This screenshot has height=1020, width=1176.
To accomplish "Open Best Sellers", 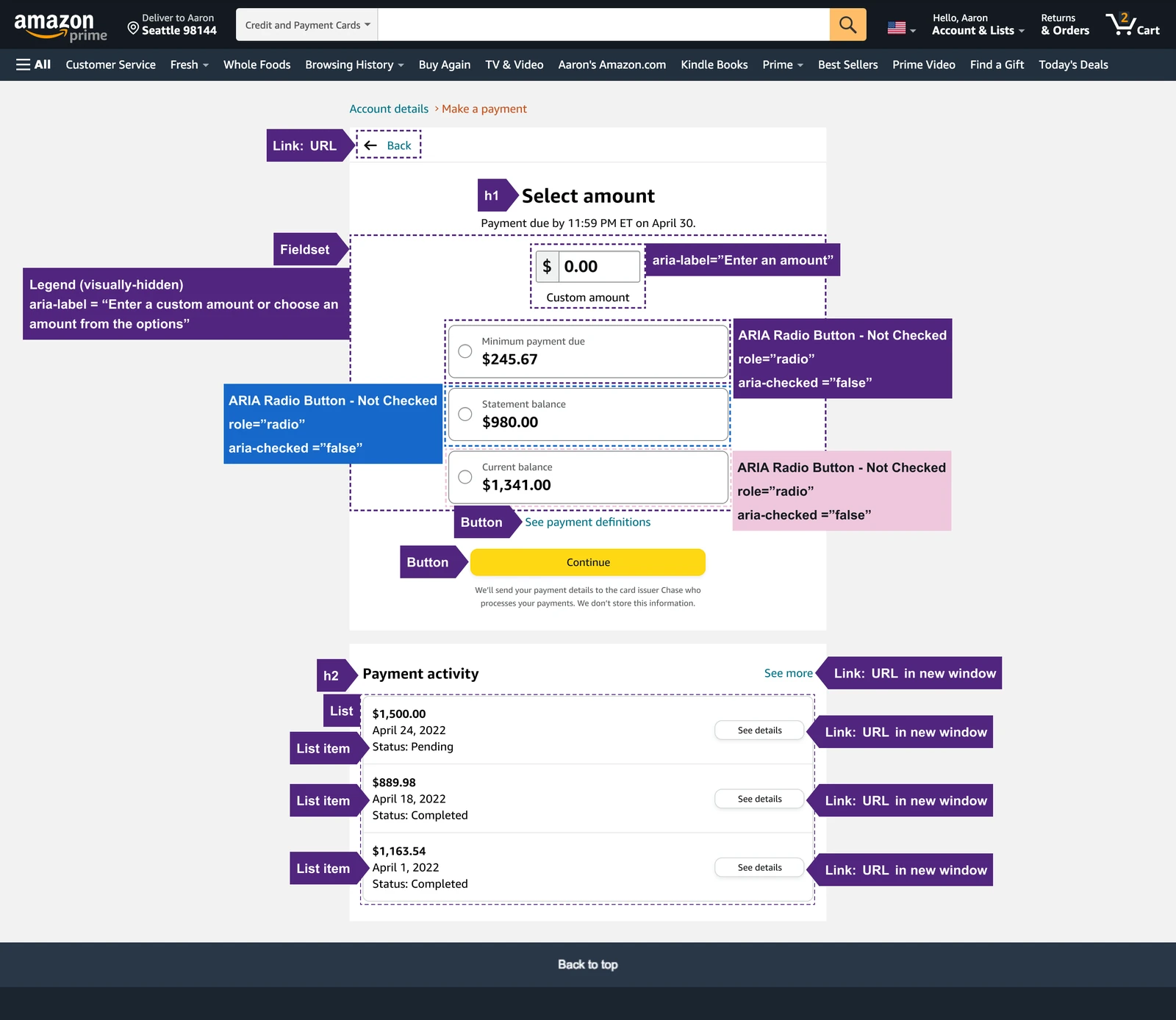I will point(847,65).
